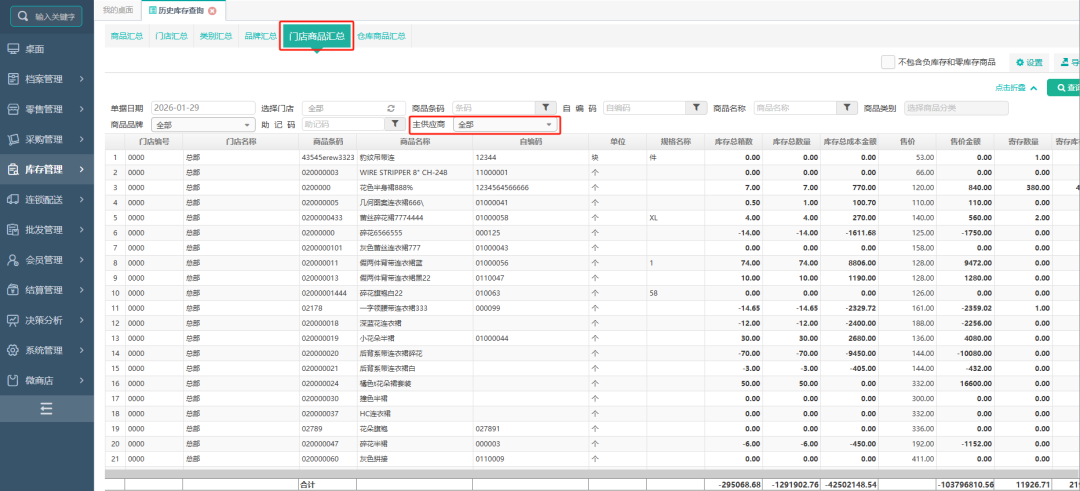
Task: Switch to 我的桌面 tab
Action: click(118, 10)
